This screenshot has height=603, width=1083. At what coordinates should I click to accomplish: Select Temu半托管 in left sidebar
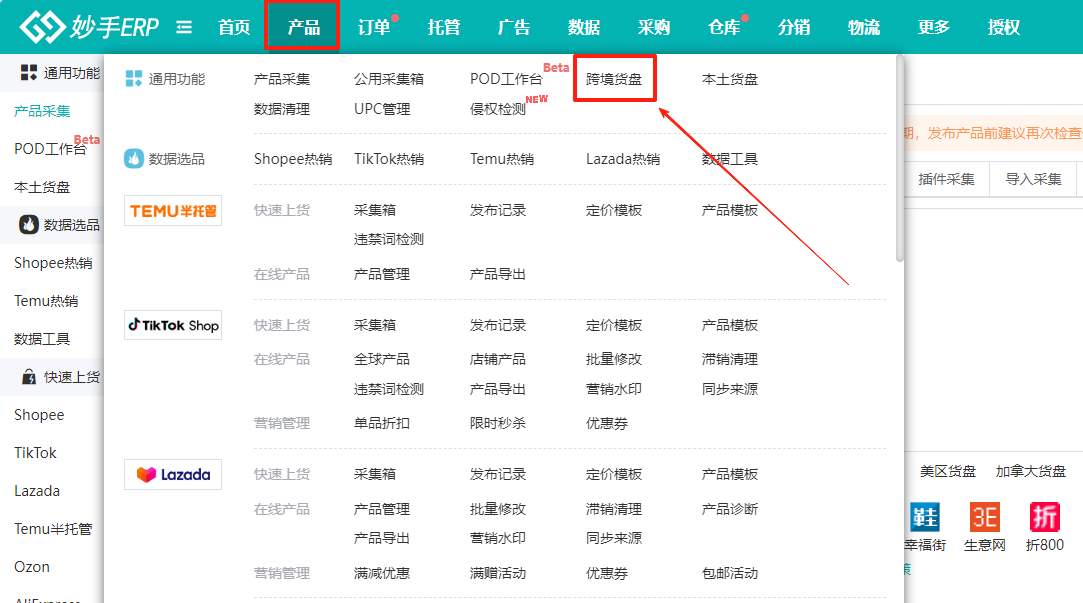tap(53, 528)
